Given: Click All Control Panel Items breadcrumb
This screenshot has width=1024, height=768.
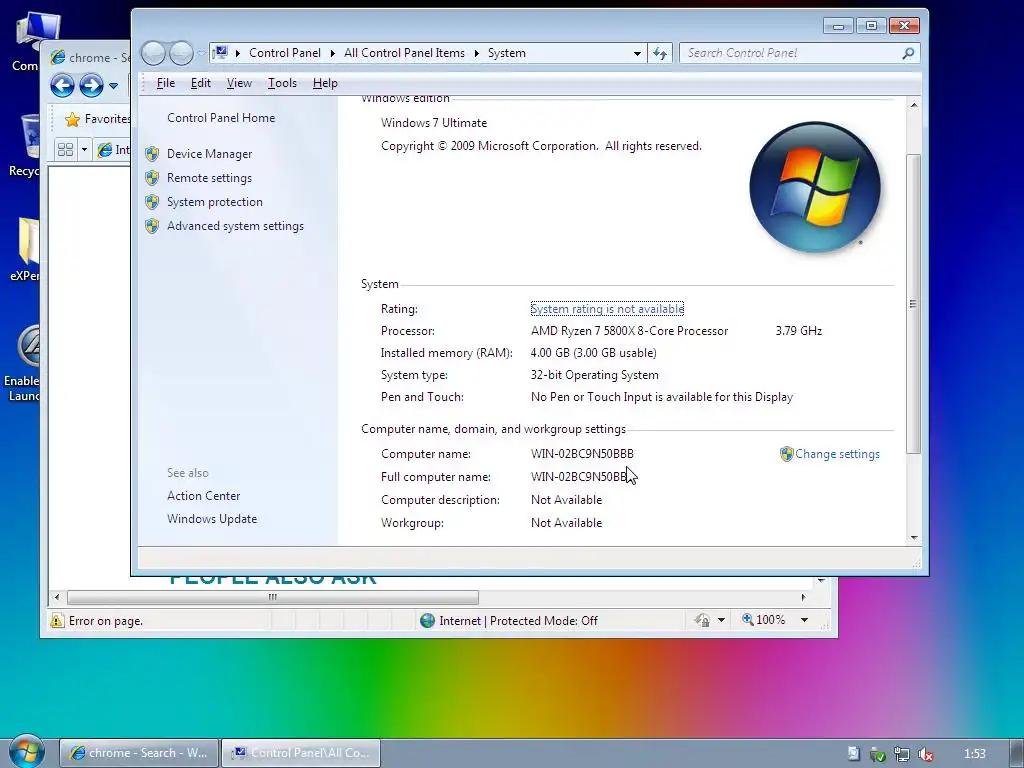Looking at the screenshot, I should (x=404, y=53).
